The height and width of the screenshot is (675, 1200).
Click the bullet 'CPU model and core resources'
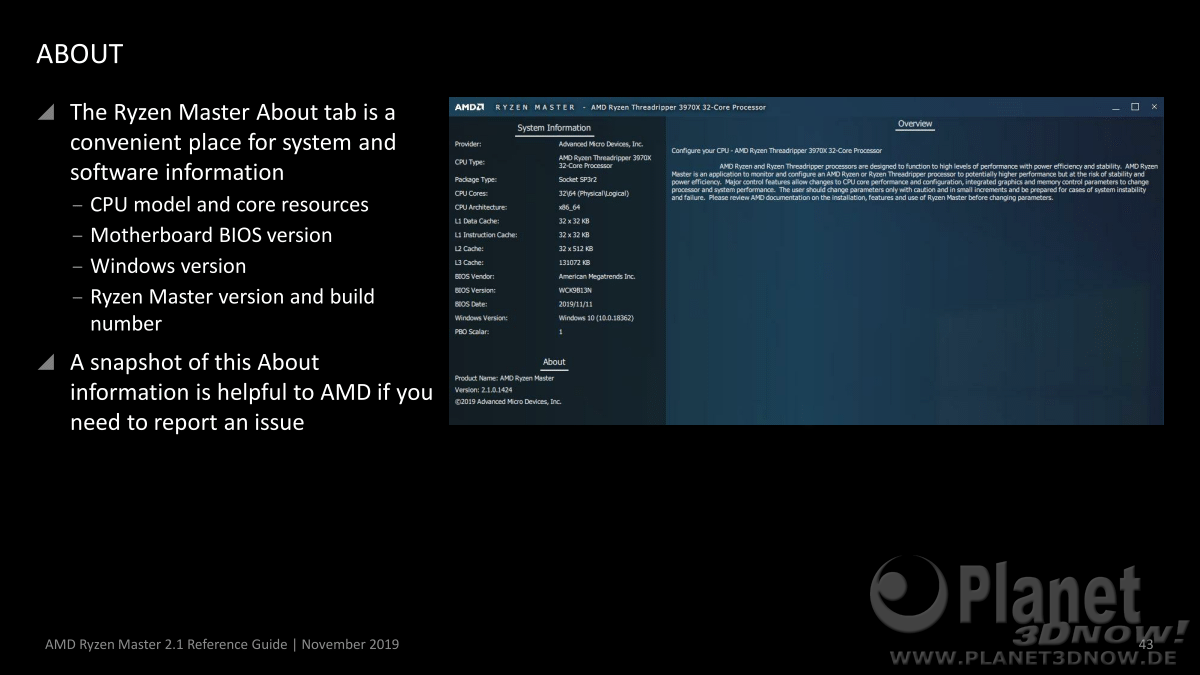coord(229,205)
